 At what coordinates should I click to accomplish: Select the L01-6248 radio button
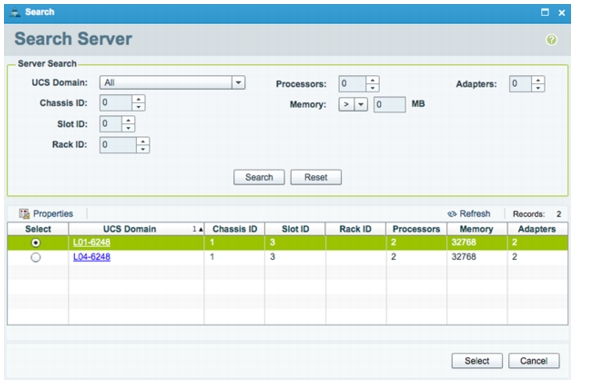pyautogui.click(x=36, y=243)
